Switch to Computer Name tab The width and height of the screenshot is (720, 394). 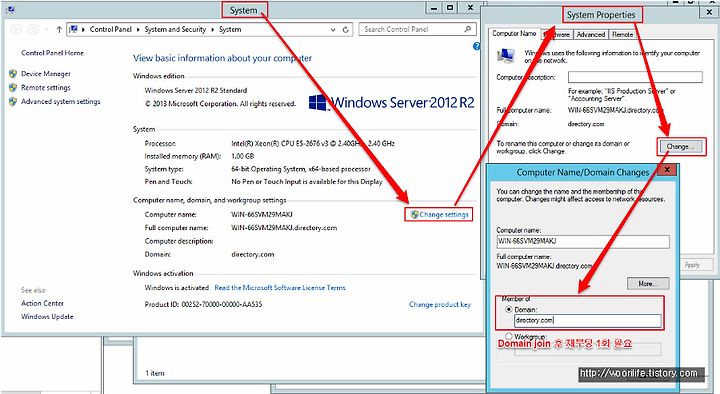click(x=514, y=33)
